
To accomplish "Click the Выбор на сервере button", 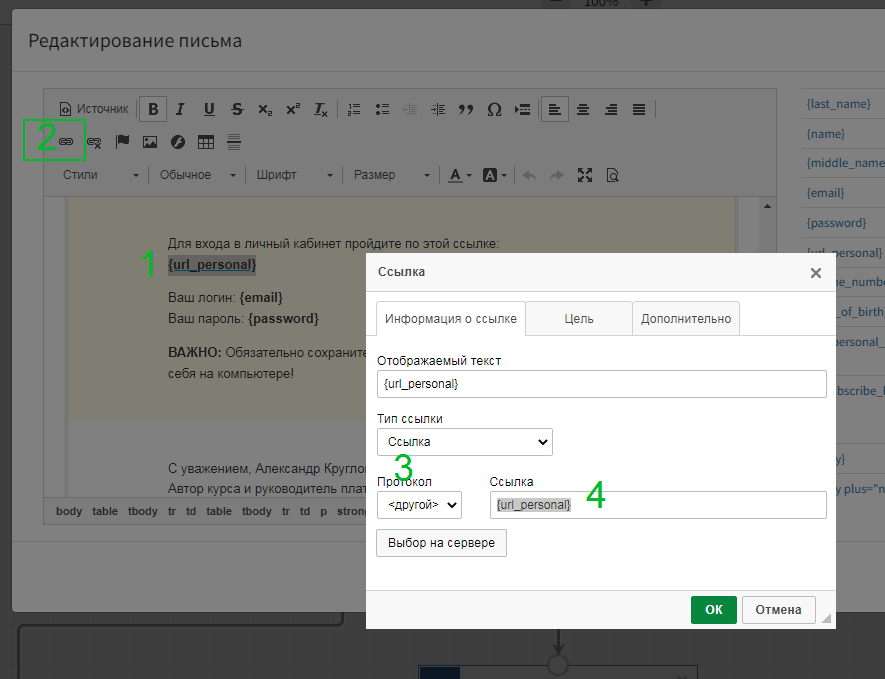I will click(x=441, y=543).
